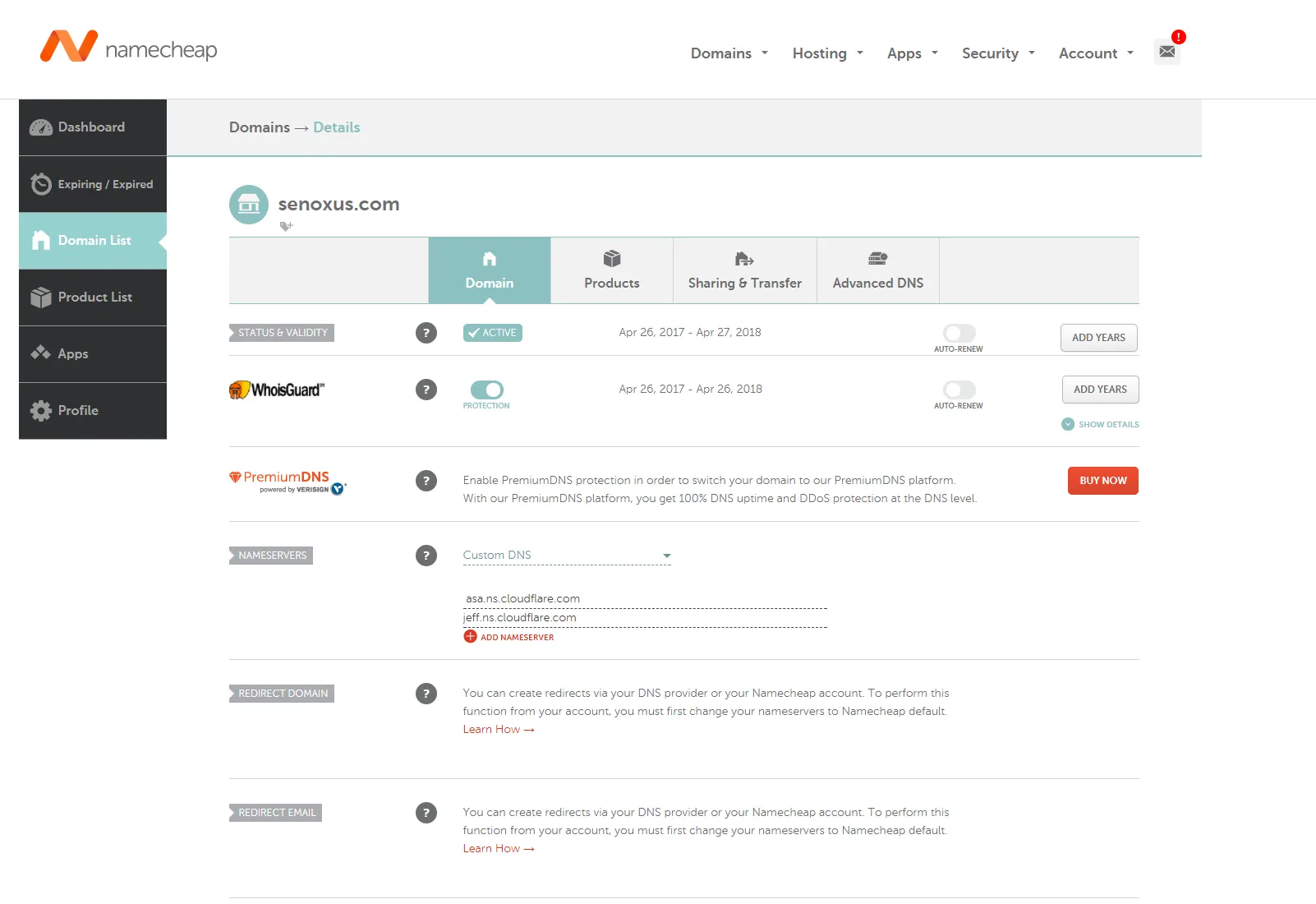
Task: Click the Redirect Email section label
Action: coord(276,813)
